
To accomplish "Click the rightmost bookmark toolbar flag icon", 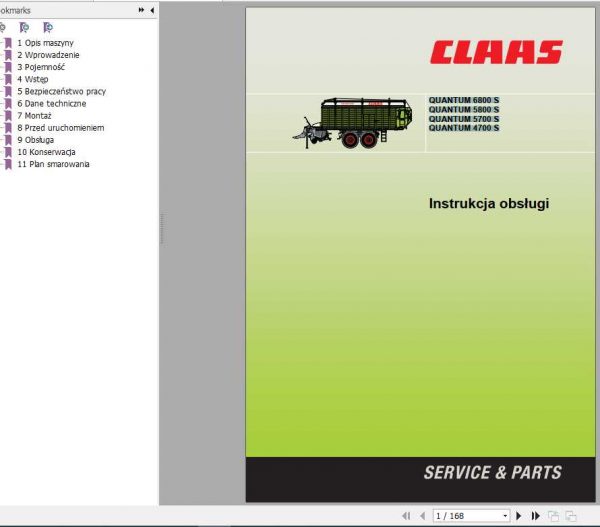I will click(48, 28).
